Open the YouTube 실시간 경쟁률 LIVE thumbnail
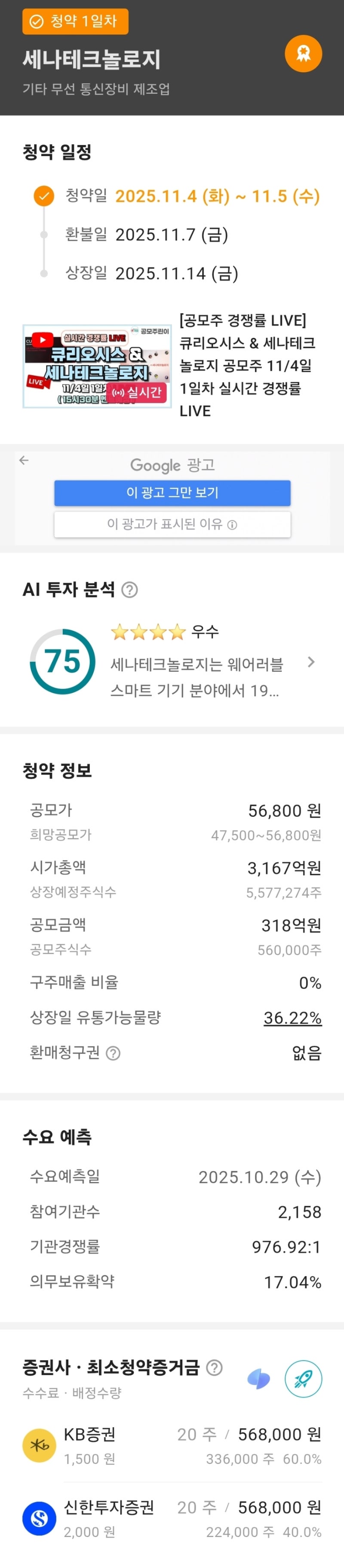This screenshot has height=1568, width=344. click(97, 366)
